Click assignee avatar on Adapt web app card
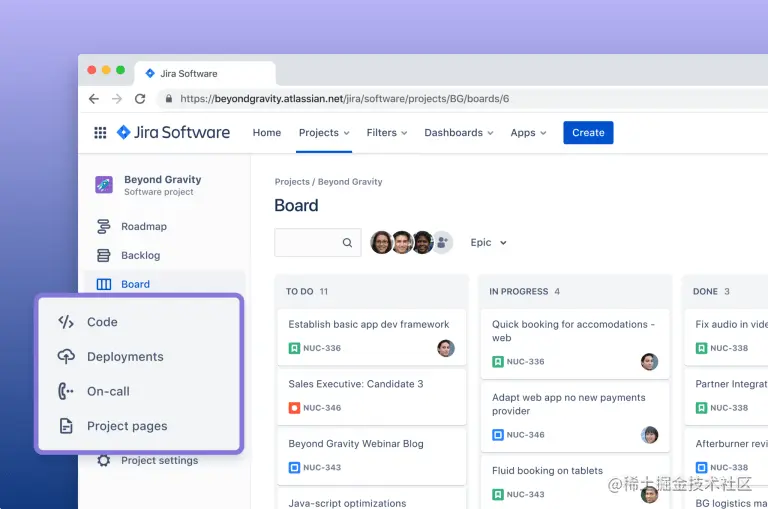768x509 pixels. pyautogui.click(x=649, y=435)
